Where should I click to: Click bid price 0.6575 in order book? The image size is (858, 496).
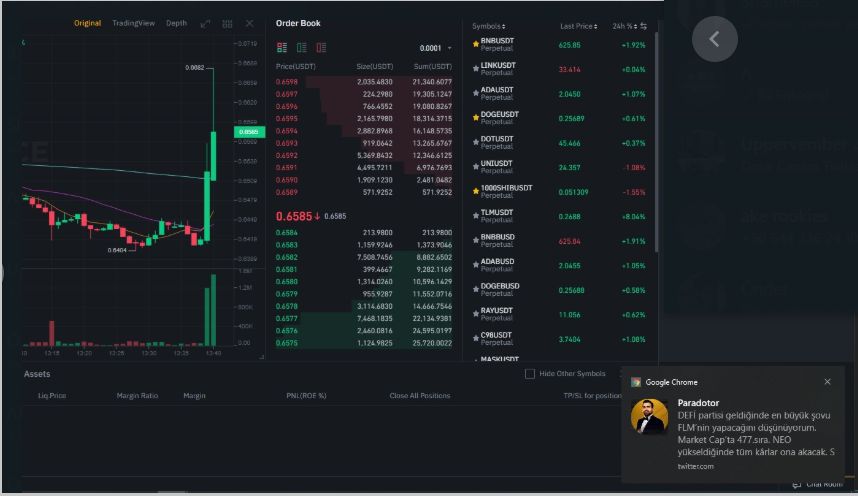pos(287,343)
